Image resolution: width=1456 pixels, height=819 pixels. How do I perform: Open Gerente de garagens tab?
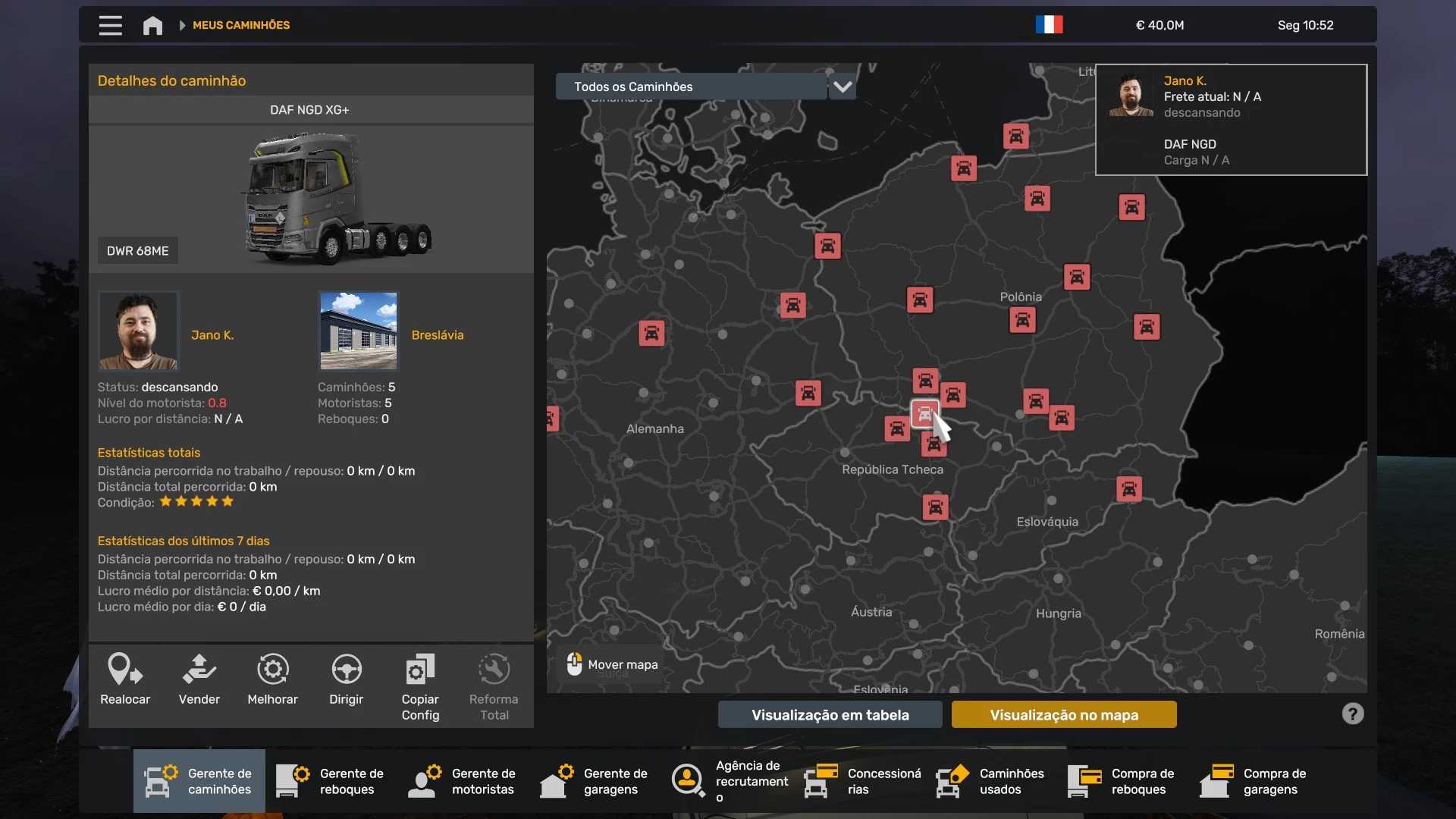595,781
